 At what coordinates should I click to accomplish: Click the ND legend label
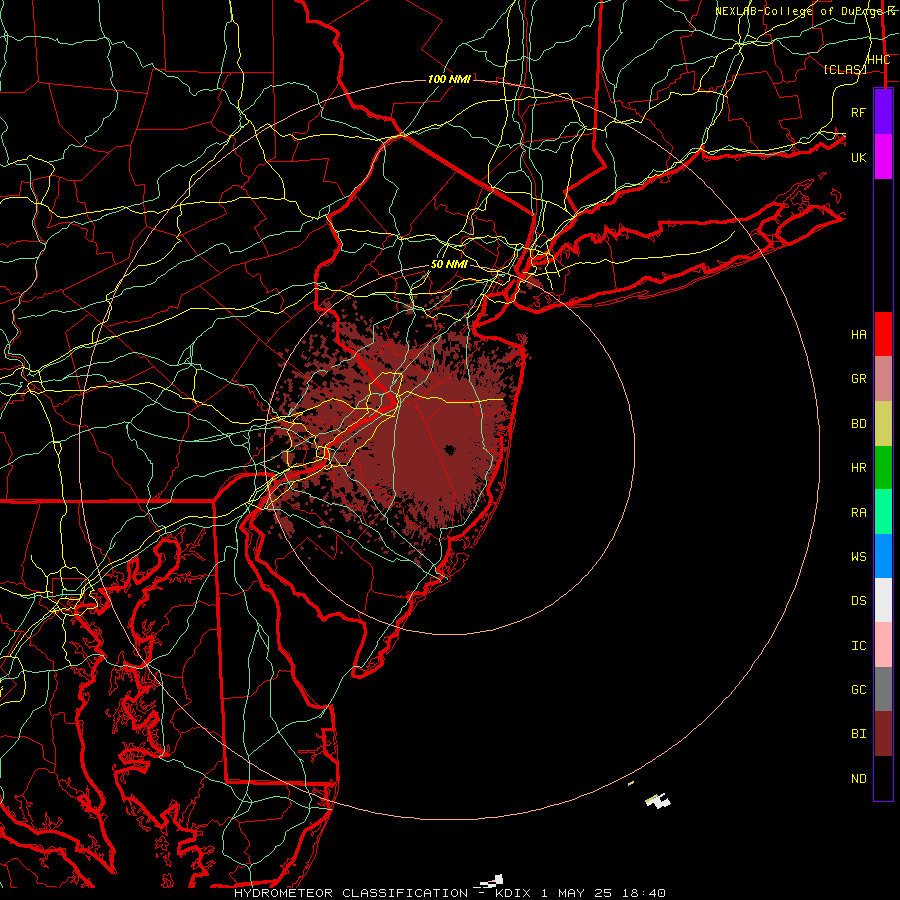click(858, 779)
